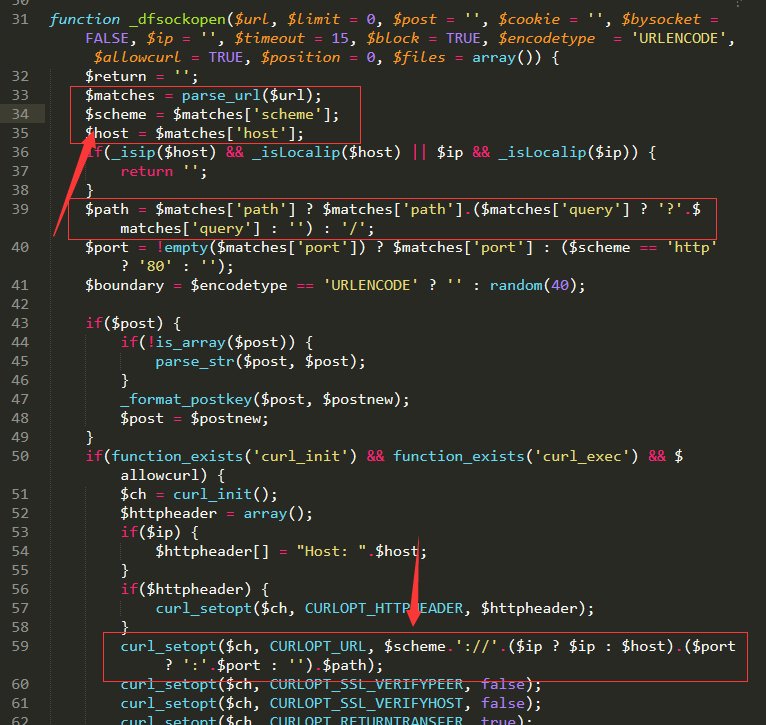766x725 pixels.
Task: Click the parse_url function call
Action: point(221,95)
